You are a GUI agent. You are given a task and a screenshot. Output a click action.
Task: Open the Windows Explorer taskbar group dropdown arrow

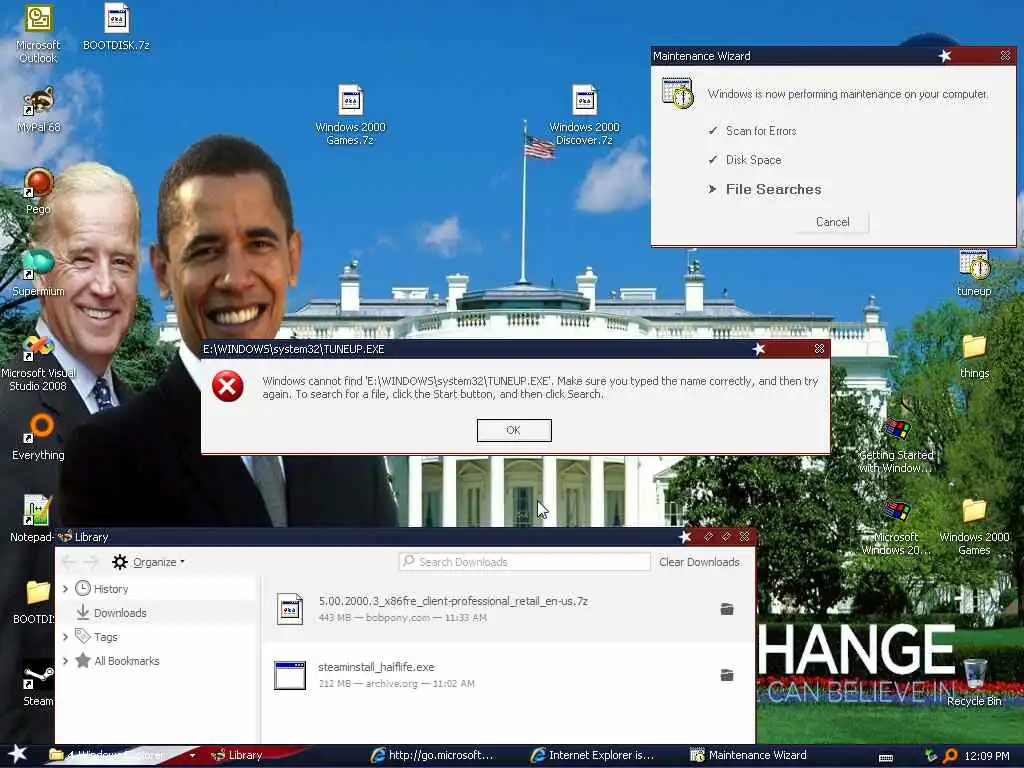point(192,756)
